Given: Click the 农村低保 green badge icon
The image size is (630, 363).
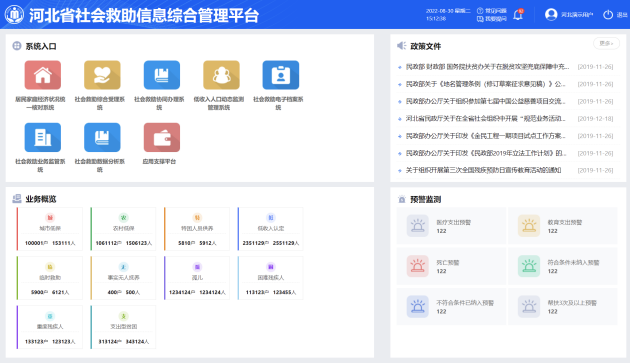Looking at the screenshot, I should click(123, 217).
